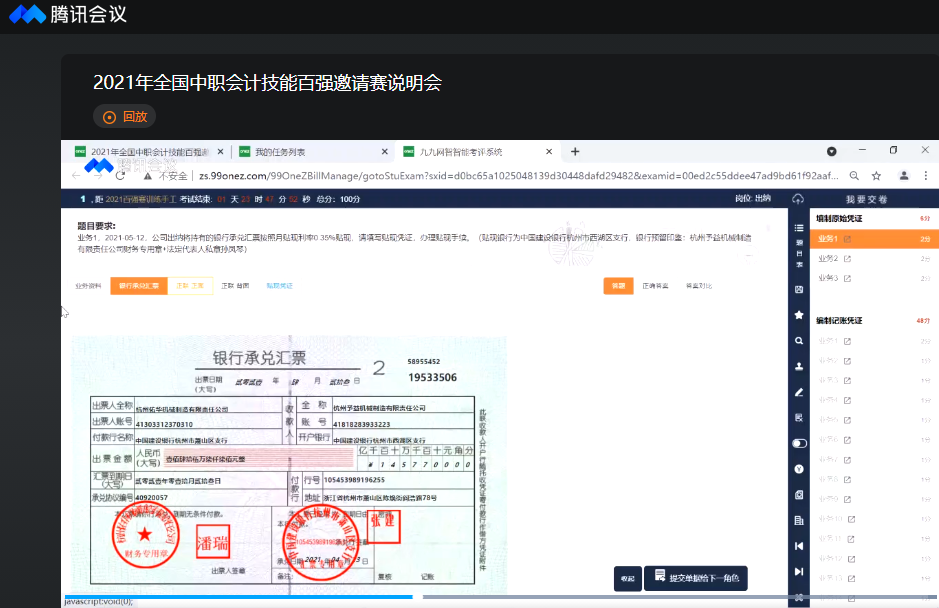Viewport: 939px width, 608px height.
Task: Select the 银行承兑汇票 document tab
Action: point(139,286)
